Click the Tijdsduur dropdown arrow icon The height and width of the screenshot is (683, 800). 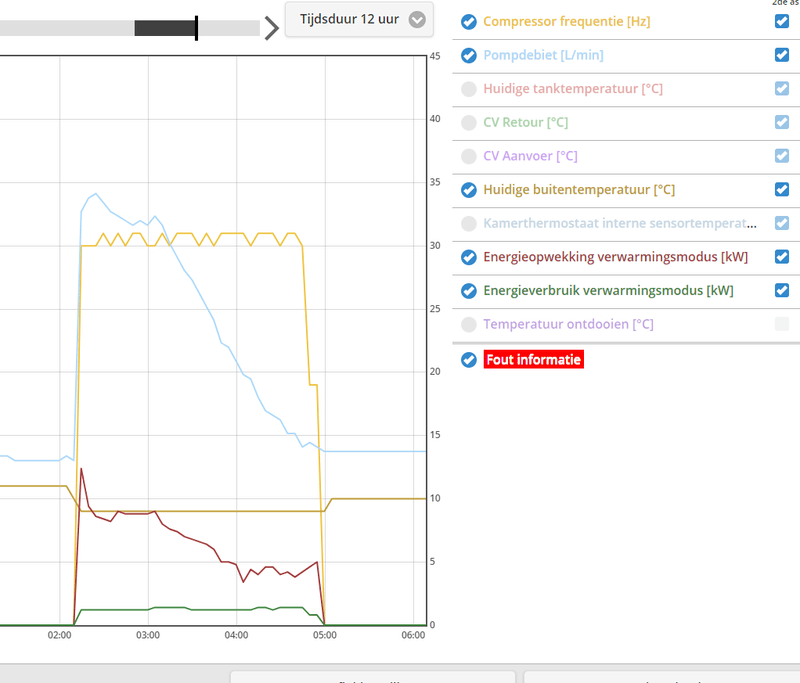[417, 20]
